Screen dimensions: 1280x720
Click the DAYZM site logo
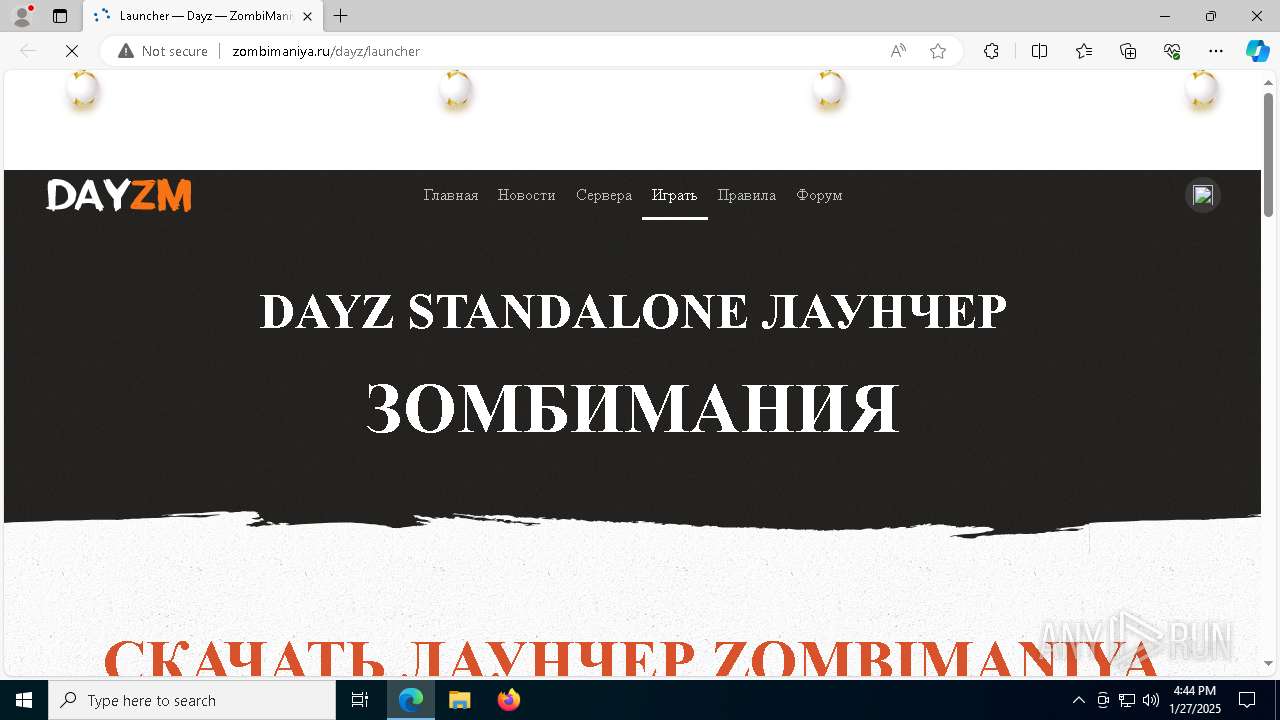click(x=119, y=195)
